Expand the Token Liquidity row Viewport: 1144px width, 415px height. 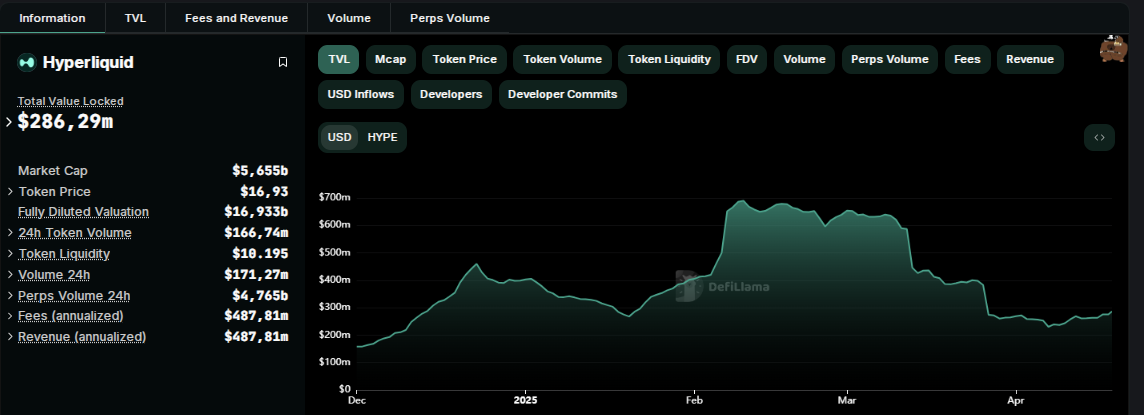10,254
